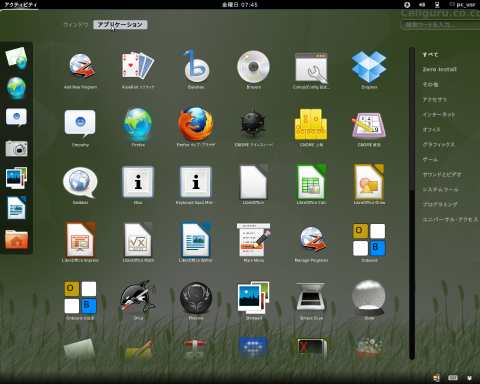Open Empathy from the favorites dock

(16, 117)
